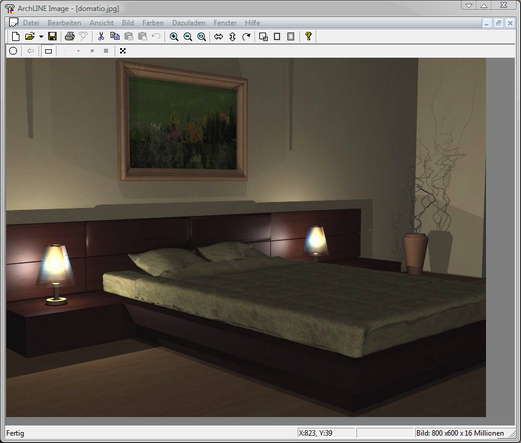
Task: Expand the arrow next to open folder icon
Action: 41,37
